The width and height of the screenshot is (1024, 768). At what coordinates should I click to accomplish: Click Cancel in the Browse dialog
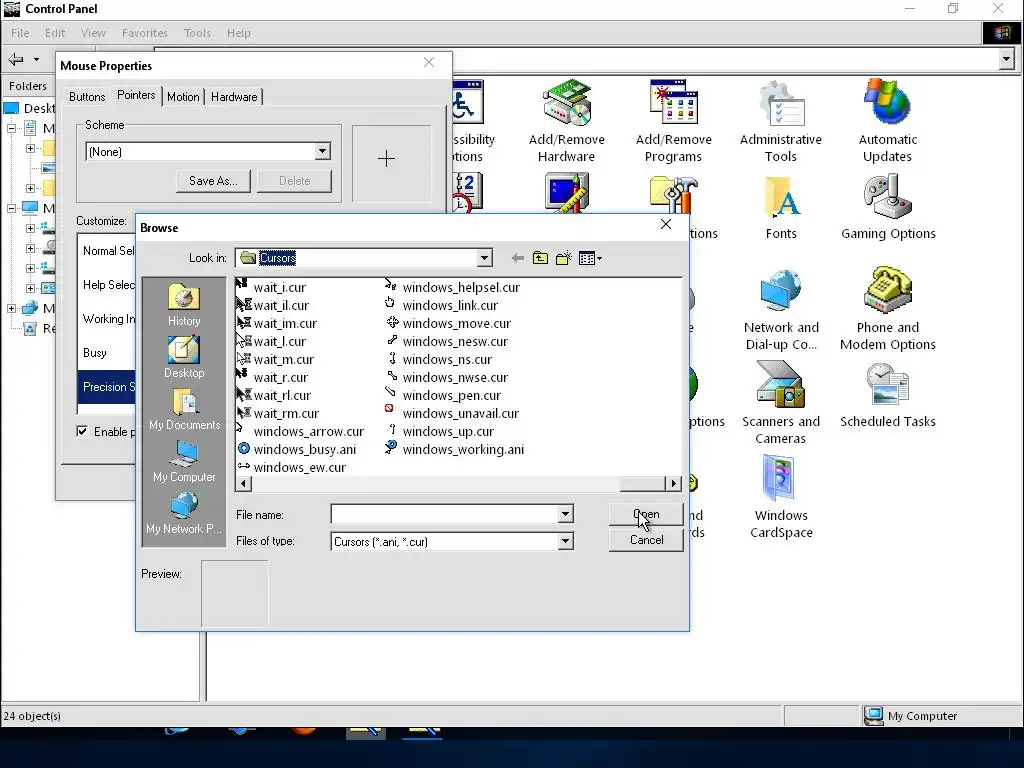646,540
